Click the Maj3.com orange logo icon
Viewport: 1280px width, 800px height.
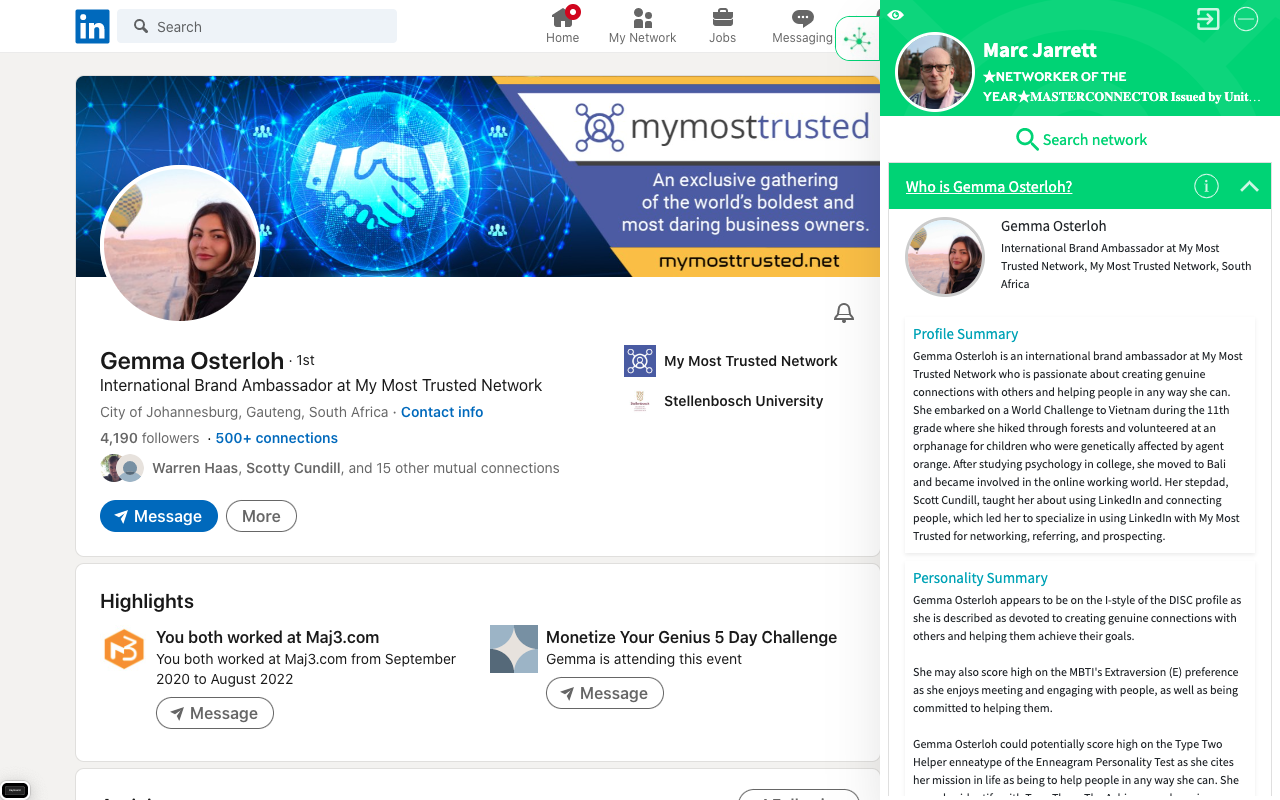pyautogui.click(x=124, y=649)
